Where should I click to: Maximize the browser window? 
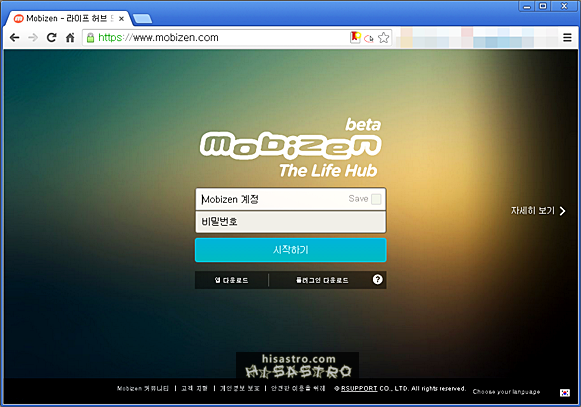coord(543,6)
